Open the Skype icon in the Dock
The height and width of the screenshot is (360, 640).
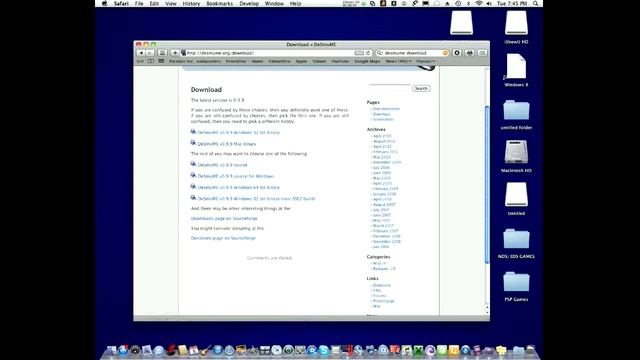pyautogui.click(x=324, y=350)
